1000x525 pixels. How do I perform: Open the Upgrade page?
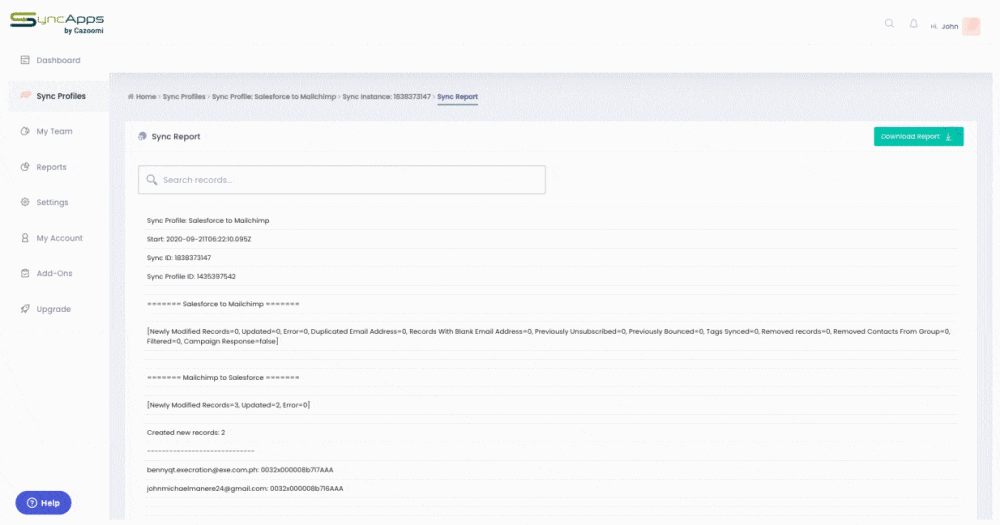(x=54, y=309)
